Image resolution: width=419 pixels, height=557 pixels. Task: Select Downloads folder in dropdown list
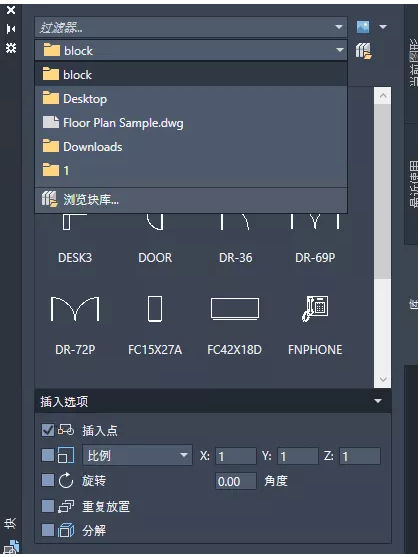pos(191,147)
